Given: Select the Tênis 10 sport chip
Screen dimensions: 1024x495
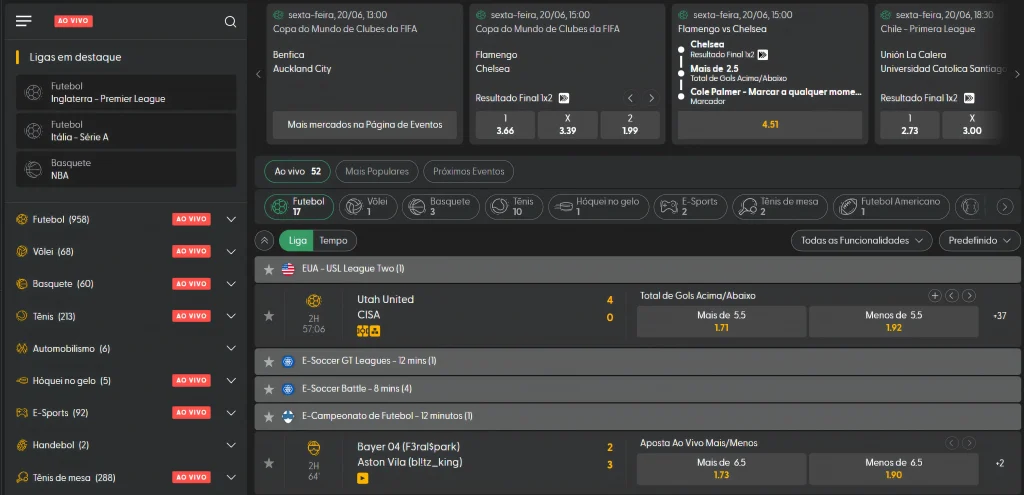Looking at the screenshot, I should pyautogui.click(x=514, y=207).
